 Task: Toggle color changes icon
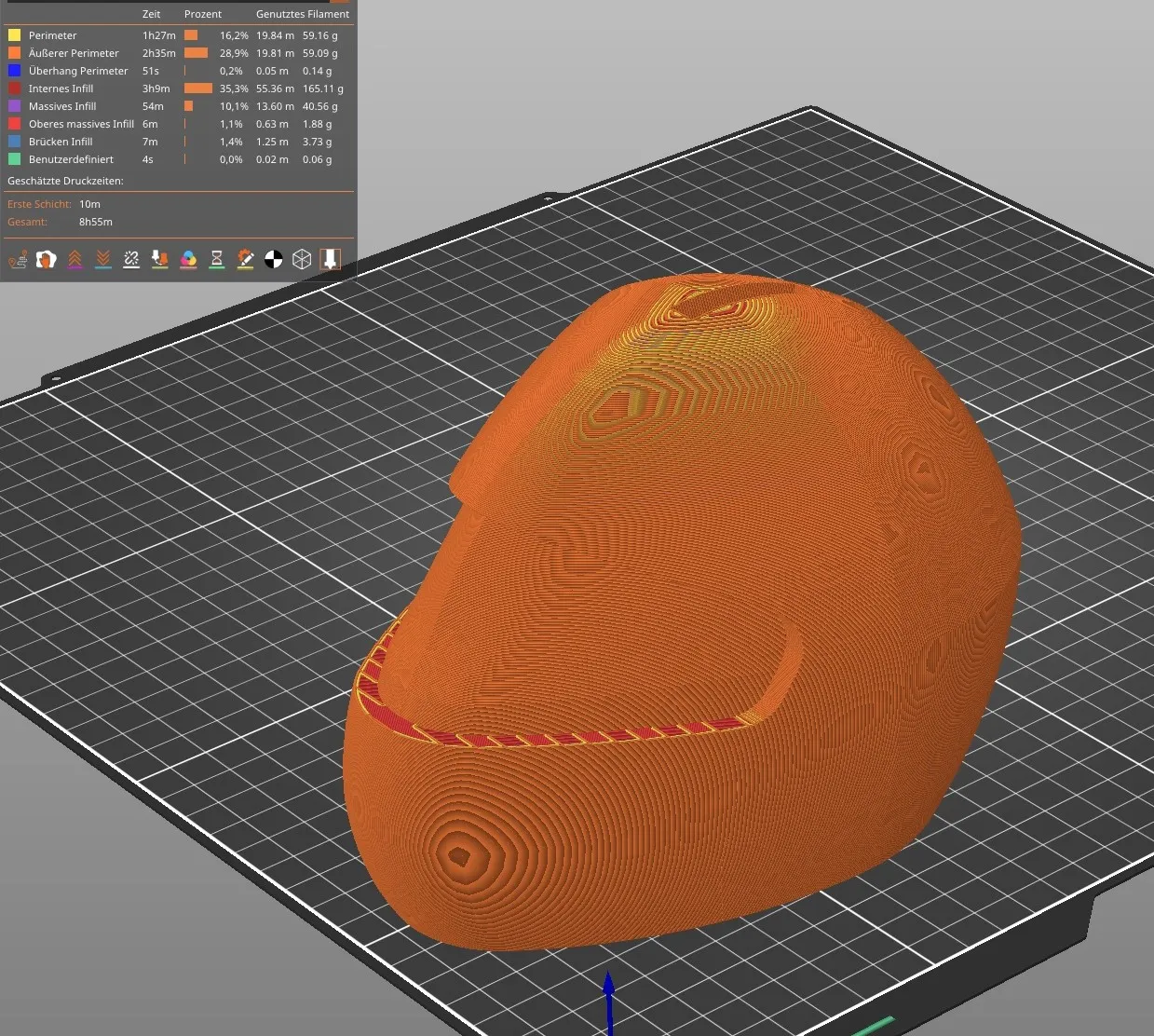coord(188,259)
